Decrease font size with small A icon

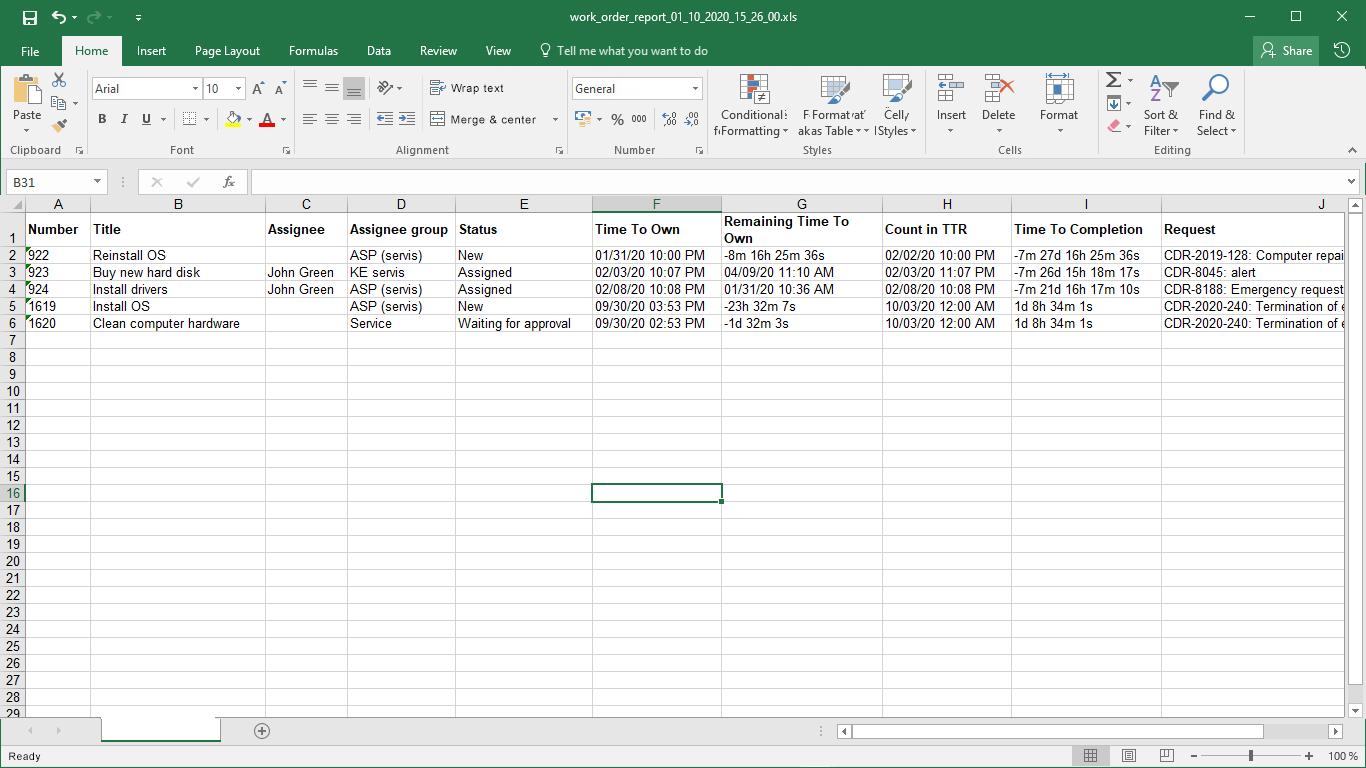(280, 89)
